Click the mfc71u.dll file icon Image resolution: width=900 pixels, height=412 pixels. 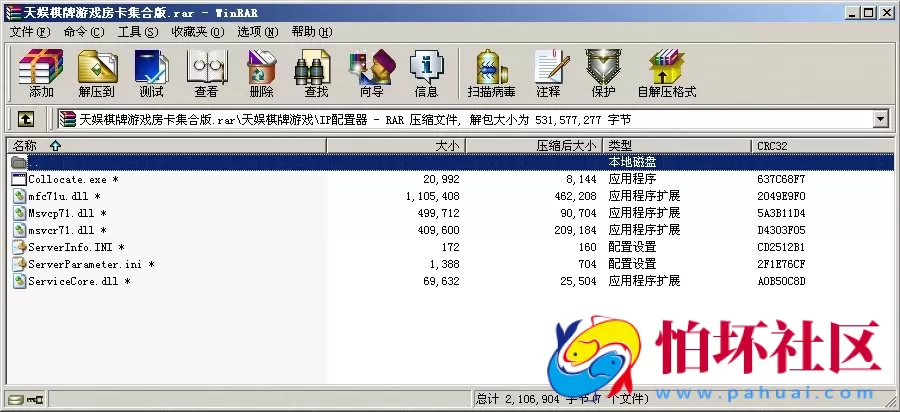click(x=19, y=196)
